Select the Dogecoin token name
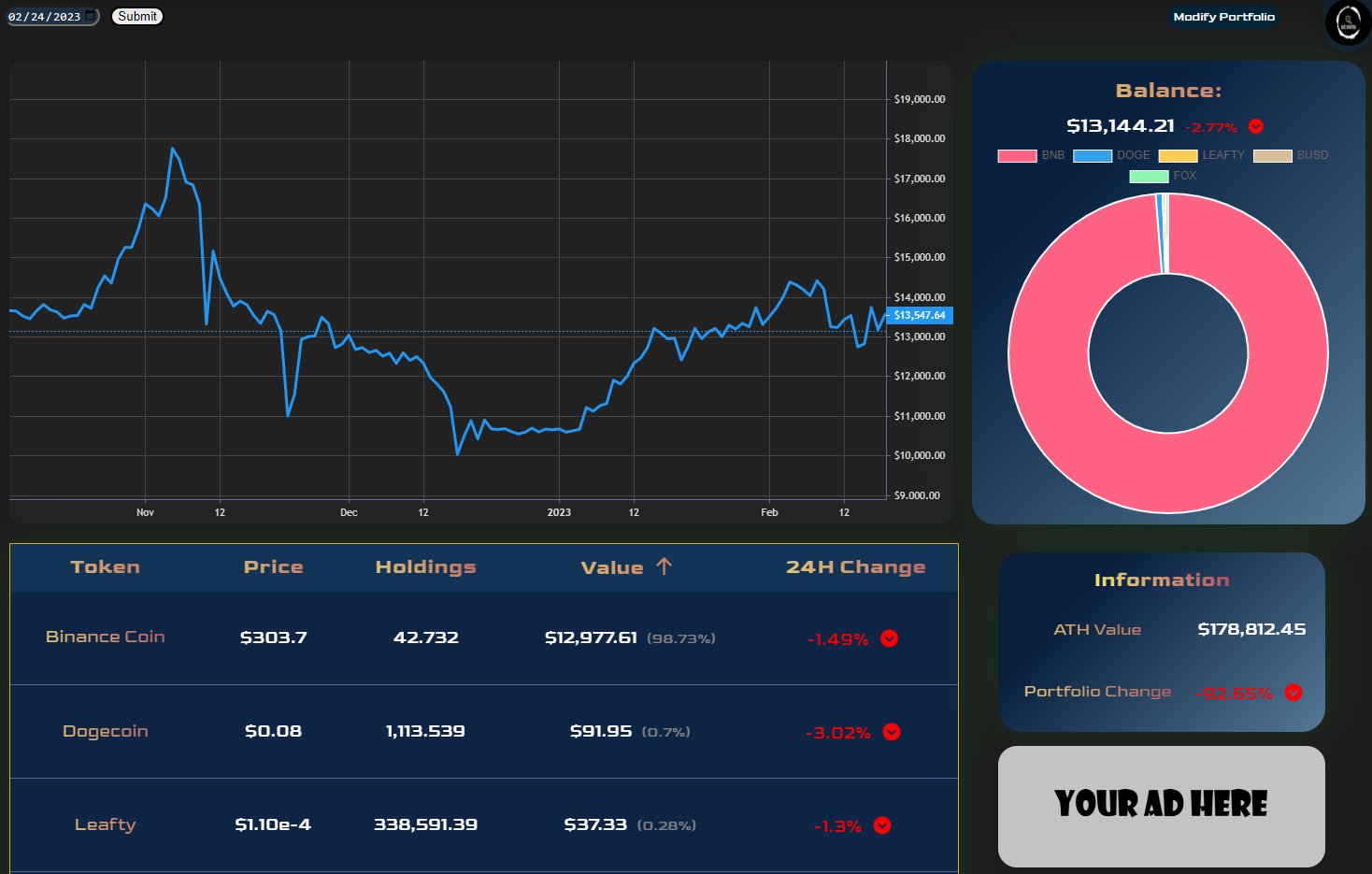Image resolution: width=1372 pixels, height=874 pixels. (106, 731)
